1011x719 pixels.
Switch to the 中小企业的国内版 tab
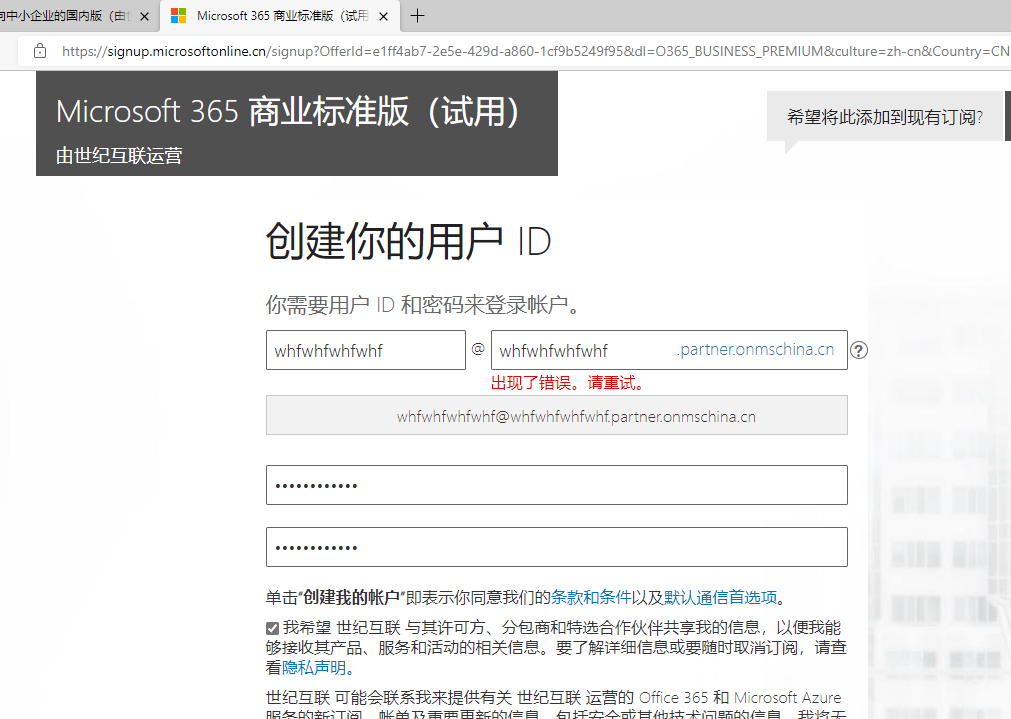click(x=64, y=16)
